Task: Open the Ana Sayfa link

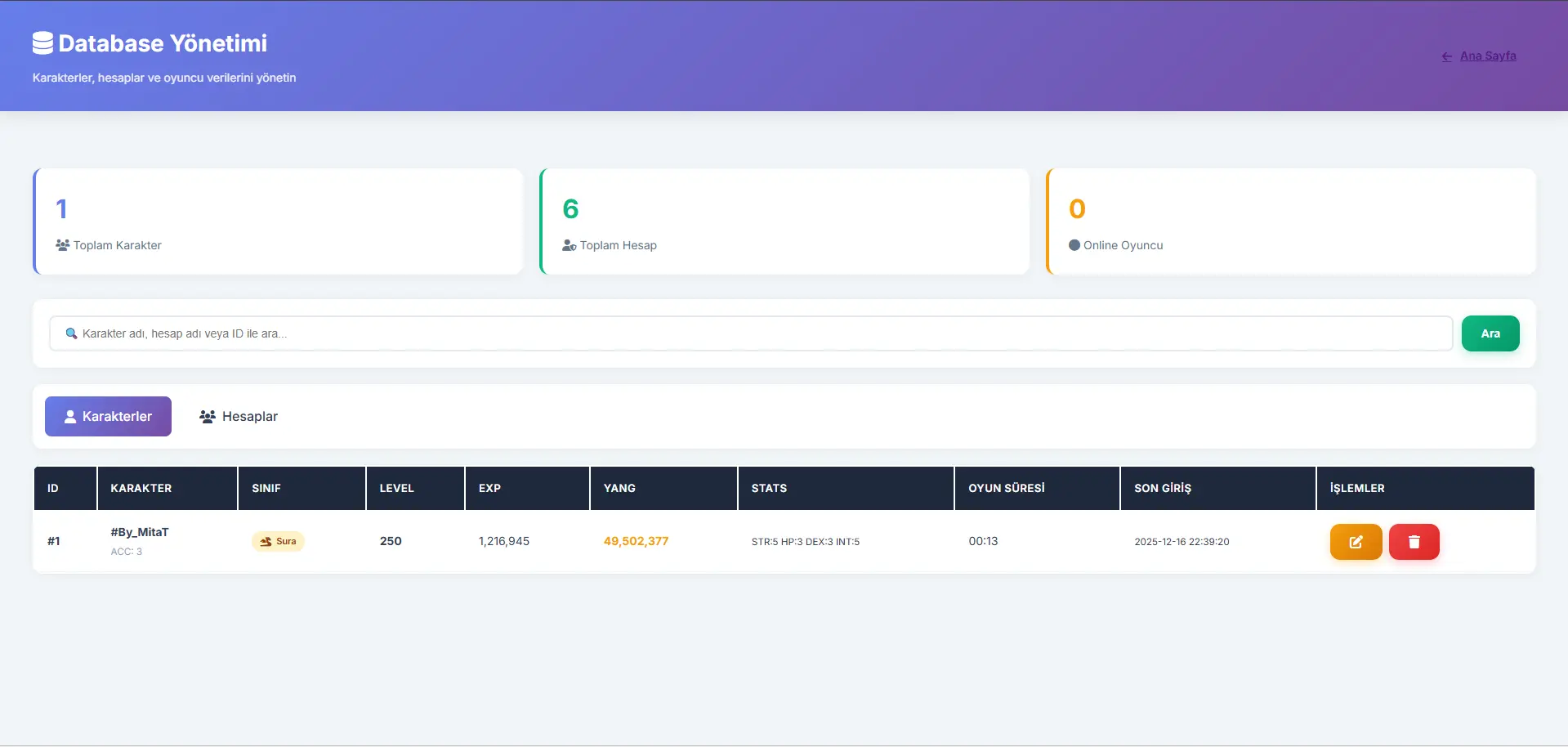Action: (x=1487, y=56)
